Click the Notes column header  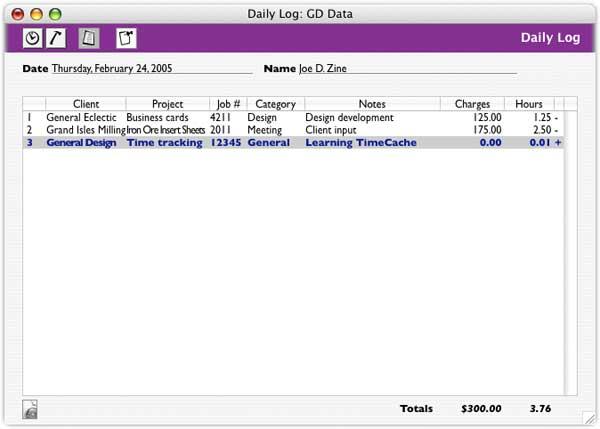(372, 104)
